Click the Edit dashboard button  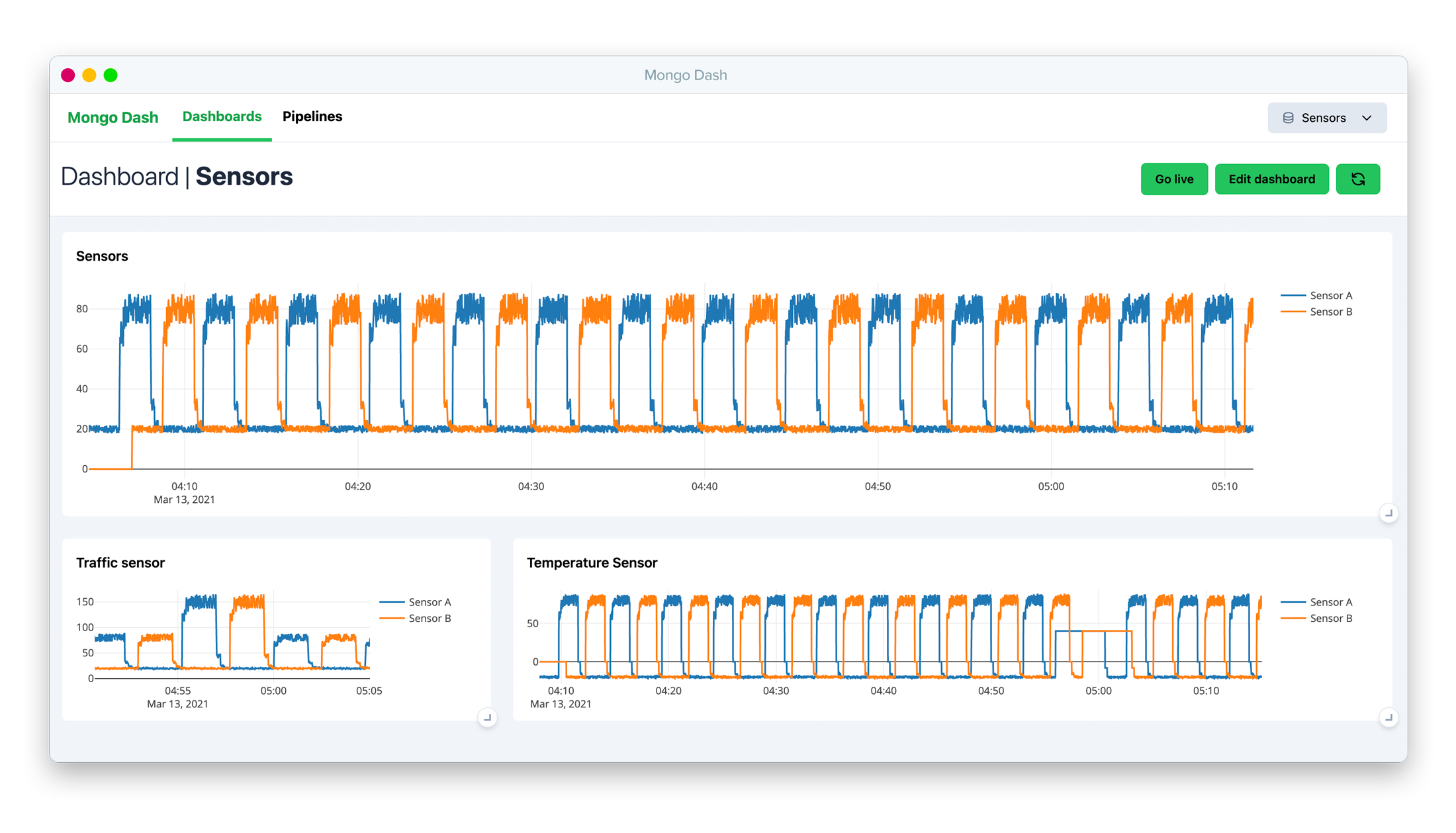[1271, 179]
